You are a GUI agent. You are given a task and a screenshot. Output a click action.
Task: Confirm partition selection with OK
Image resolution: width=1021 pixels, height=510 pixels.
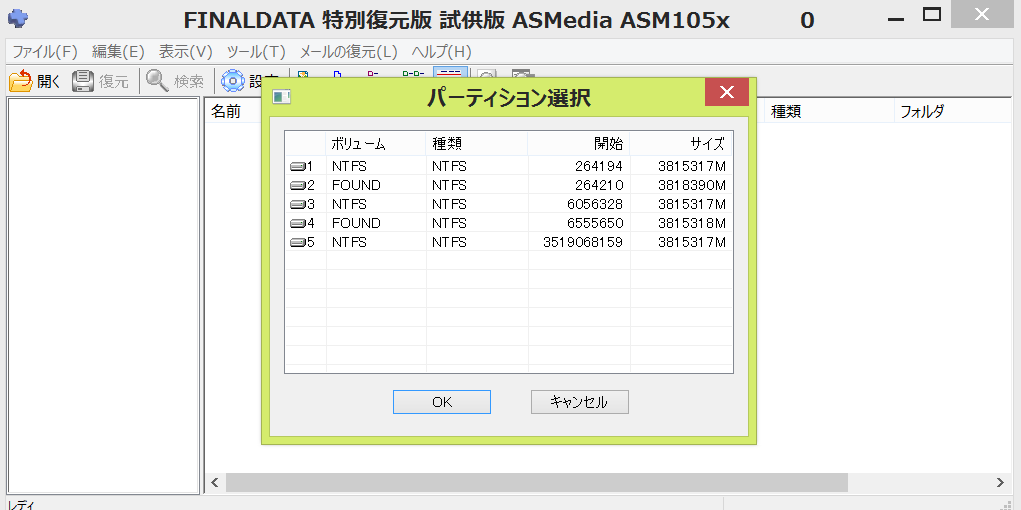click(x=441, y=402)
